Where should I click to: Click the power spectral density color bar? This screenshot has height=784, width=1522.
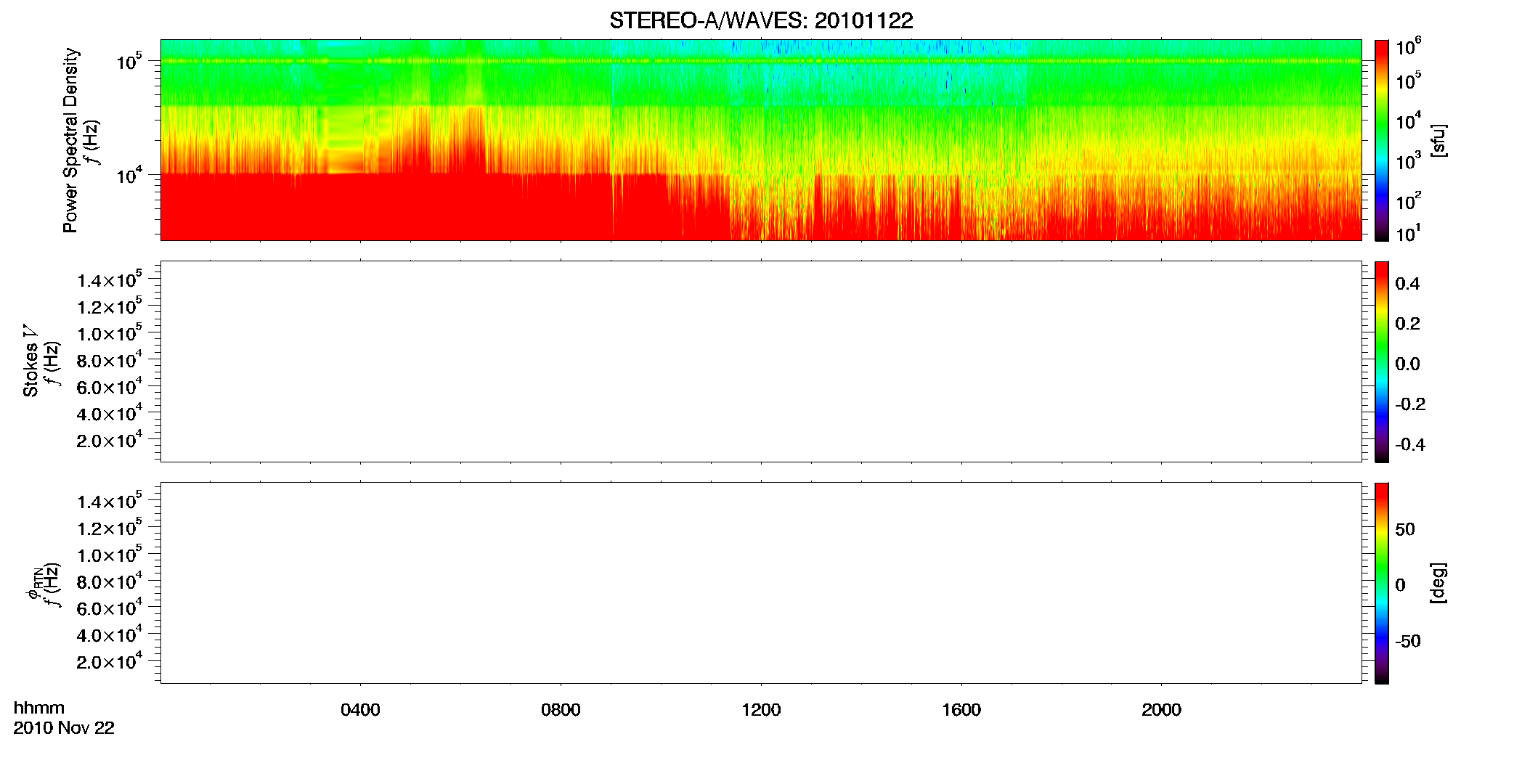1382,140
